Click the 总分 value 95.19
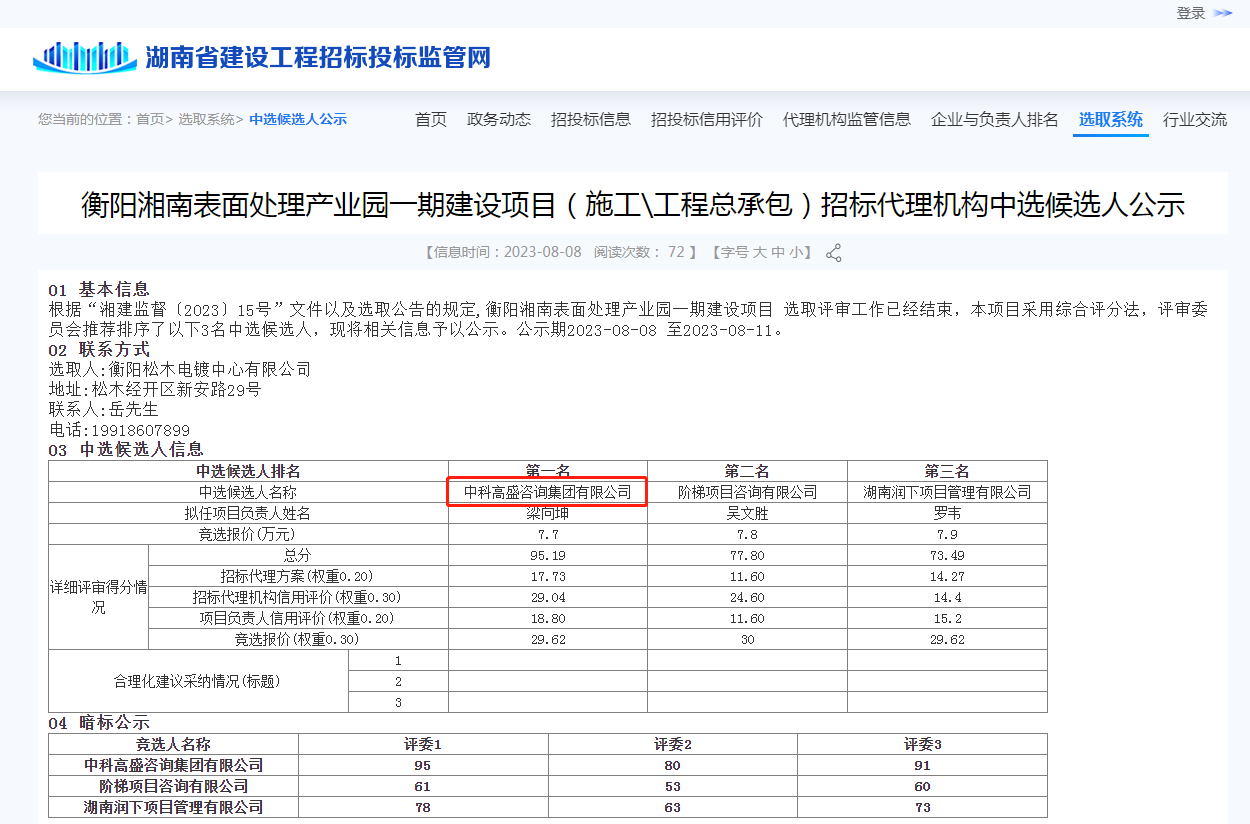 pyautogui.click(x=548, y=556)
